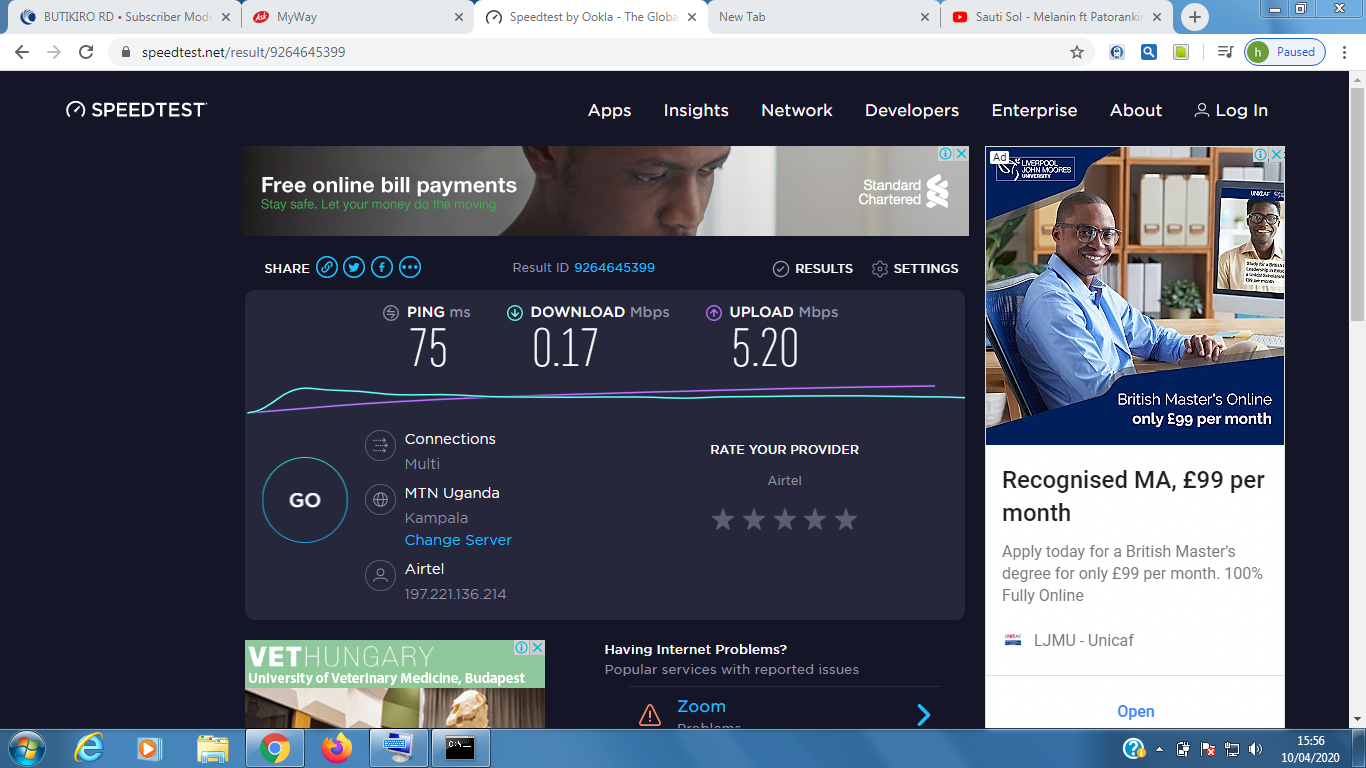Bookmark this page with star icon
The width and height of the screenshot is (1366, 768).
(1077, 52)
